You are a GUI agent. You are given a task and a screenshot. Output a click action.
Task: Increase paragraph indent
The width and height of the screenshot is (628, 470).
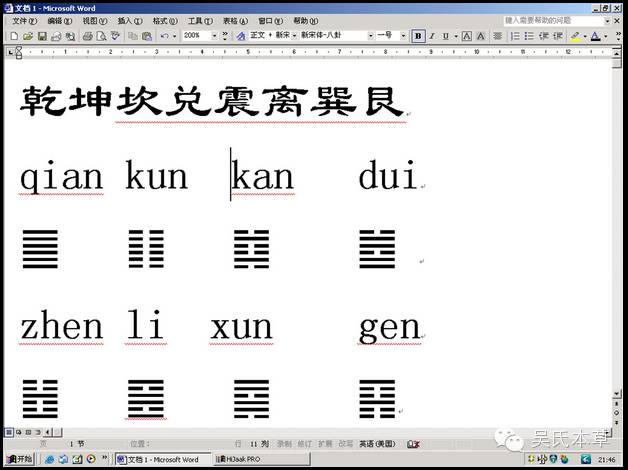[x=558, y=36]
